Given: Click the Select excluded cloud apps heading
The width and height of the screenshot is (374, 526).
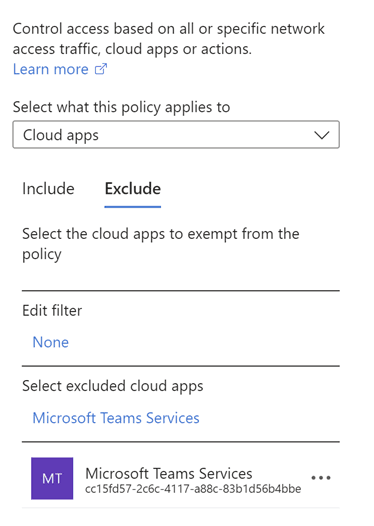Looking at the screenshot, I should [x=113, y=386].
